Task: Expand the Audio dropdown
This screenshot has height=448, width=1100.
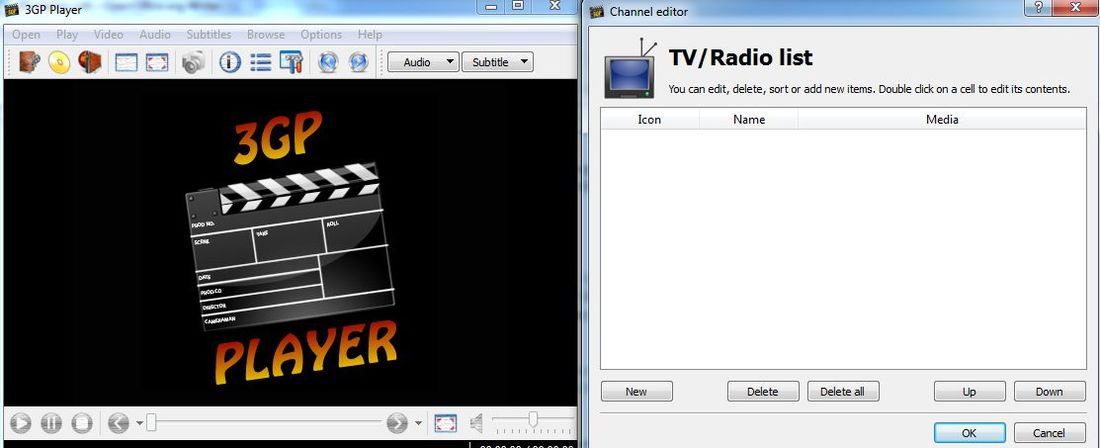Action: click(x=423, y=62)
